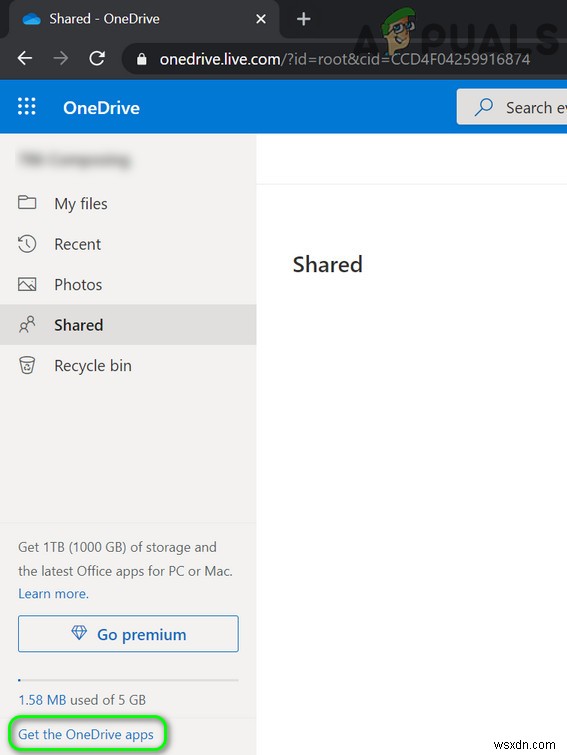The image size is (567, 755).
Task: Select Shared in the sidebar
Action: tap(128, 325)
